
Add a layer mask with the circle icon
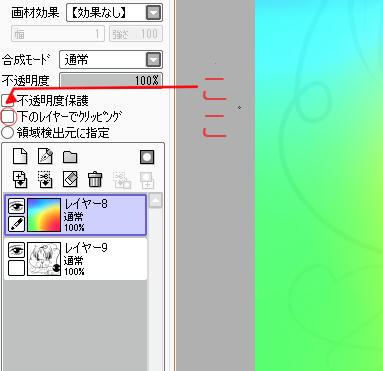coord(147,157)
